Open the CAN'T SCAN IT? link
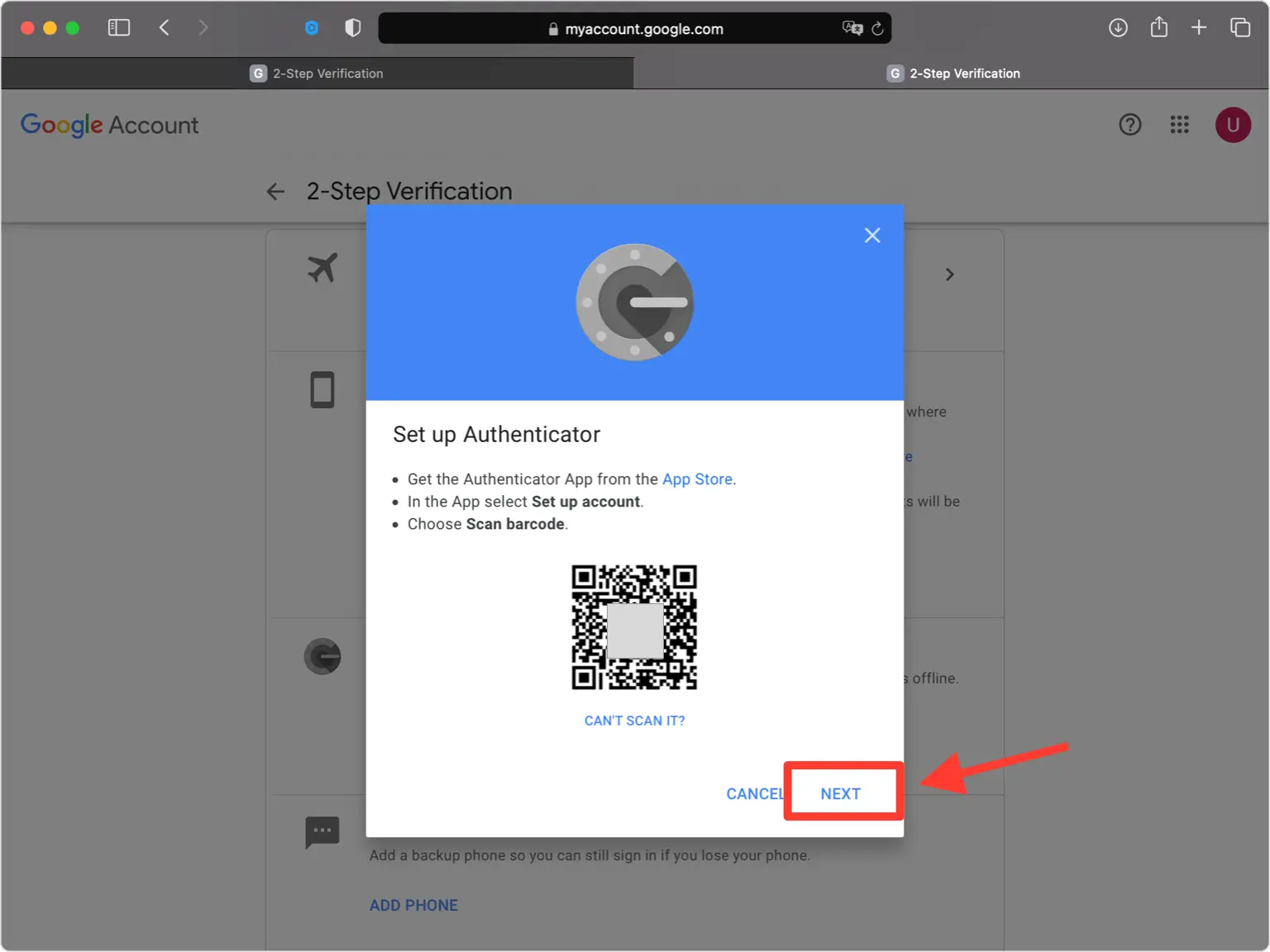Viewport: 1270px width, 952px height. point(635,721)
